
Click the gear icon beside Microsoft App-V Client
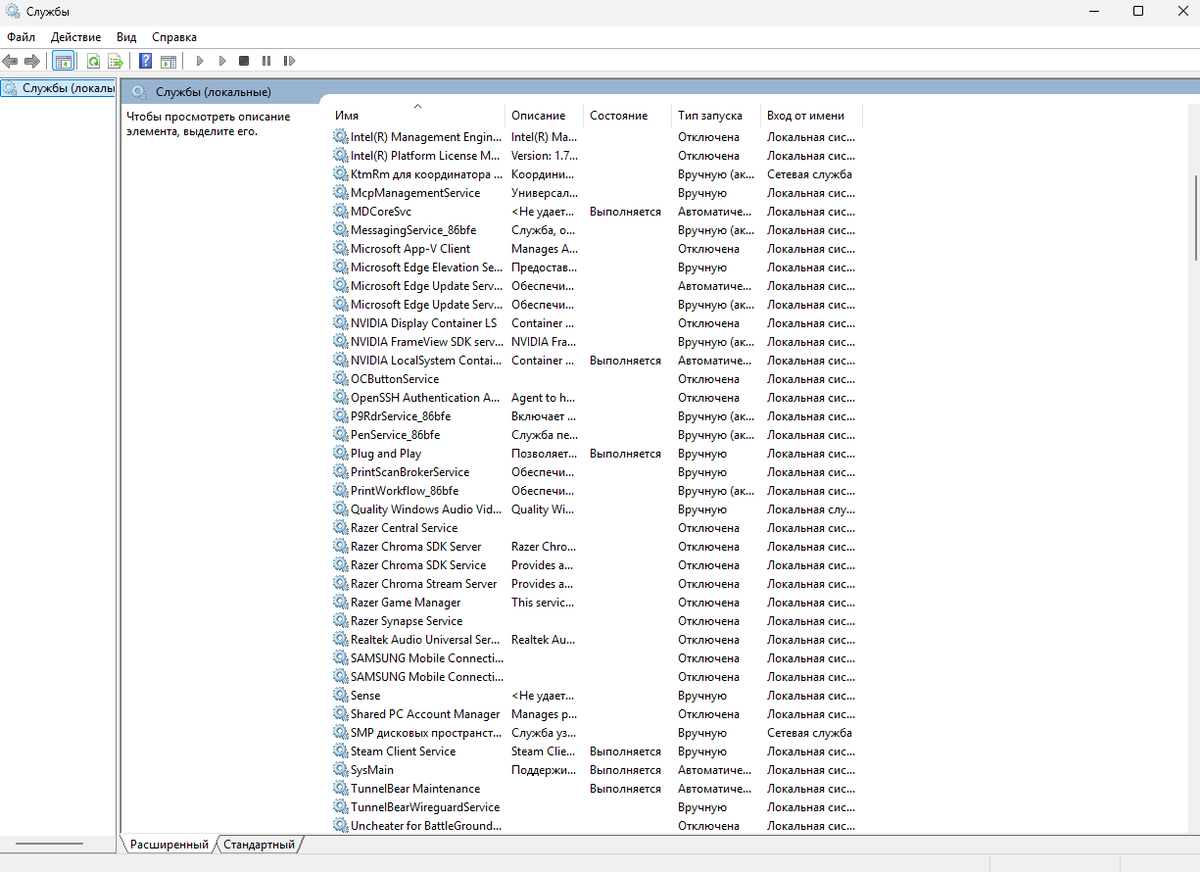341,248
